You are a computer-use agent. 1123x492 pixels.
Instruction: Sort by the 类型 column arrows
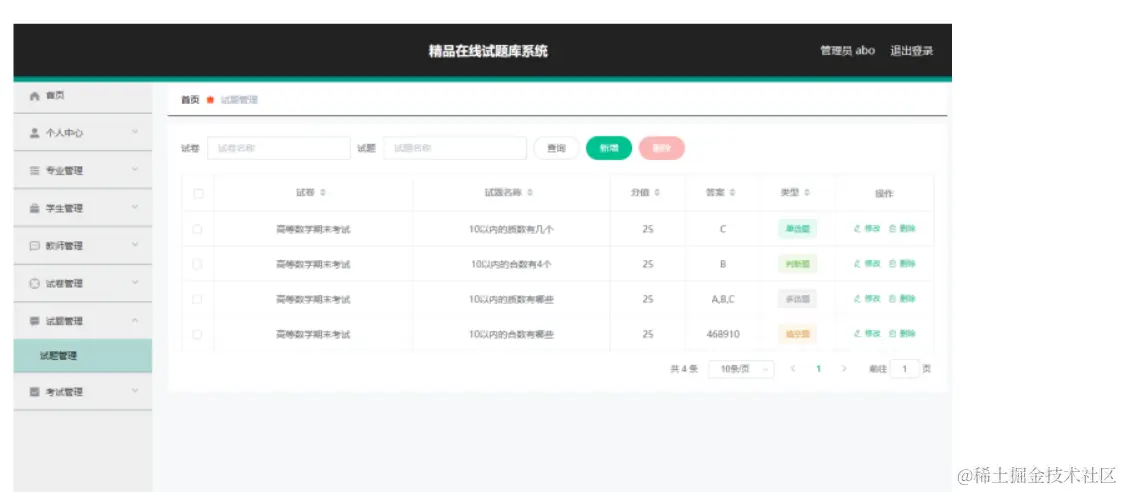(x=807, y=193)
